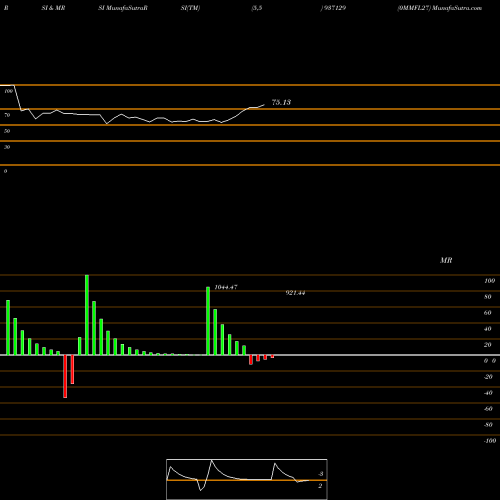Click the green bar beside 1044.47
Viewport: 500px width, 500px height.
tap(208, 321)
